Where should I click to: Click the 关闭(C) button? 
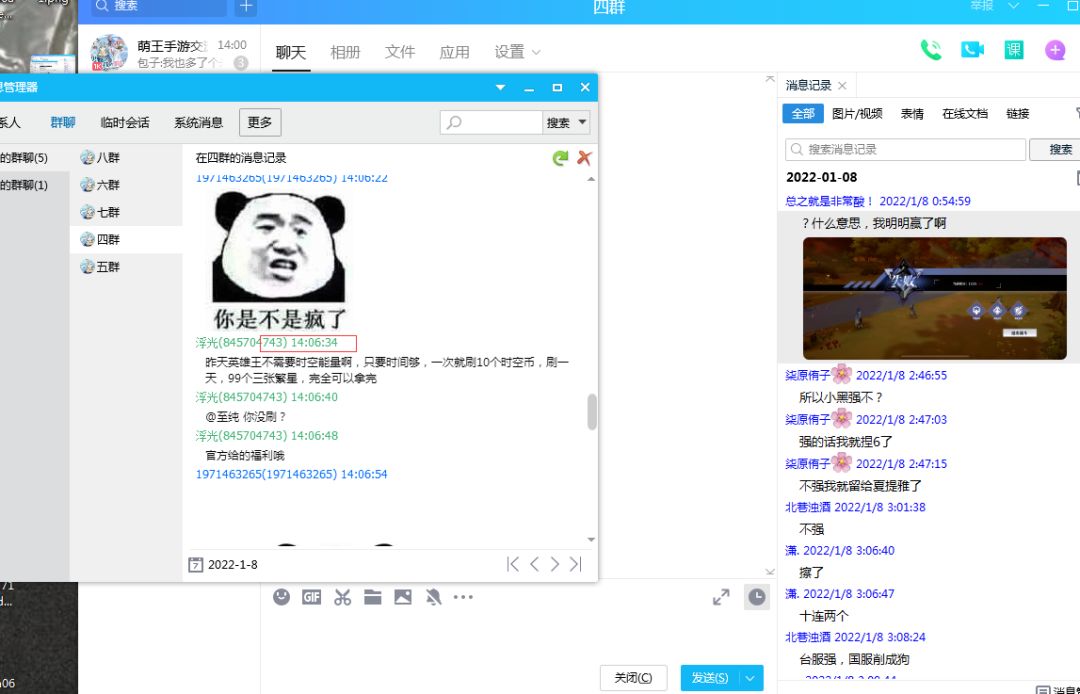click(633, 678)
